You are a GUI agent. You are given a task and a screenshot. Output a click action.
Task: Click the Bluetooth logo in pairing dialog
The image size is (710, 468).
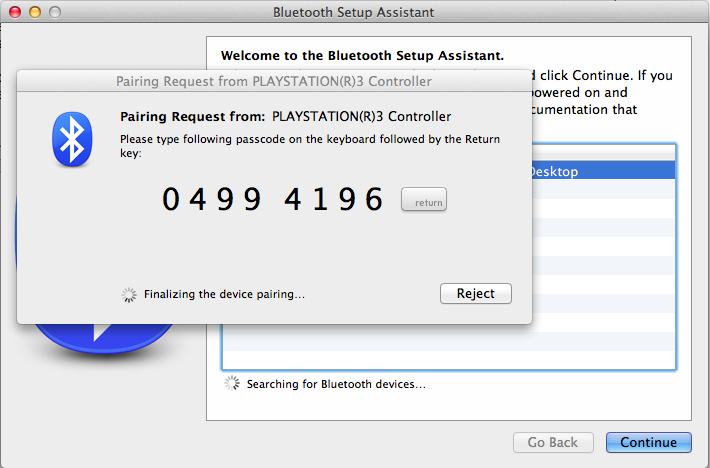[72, 139]
